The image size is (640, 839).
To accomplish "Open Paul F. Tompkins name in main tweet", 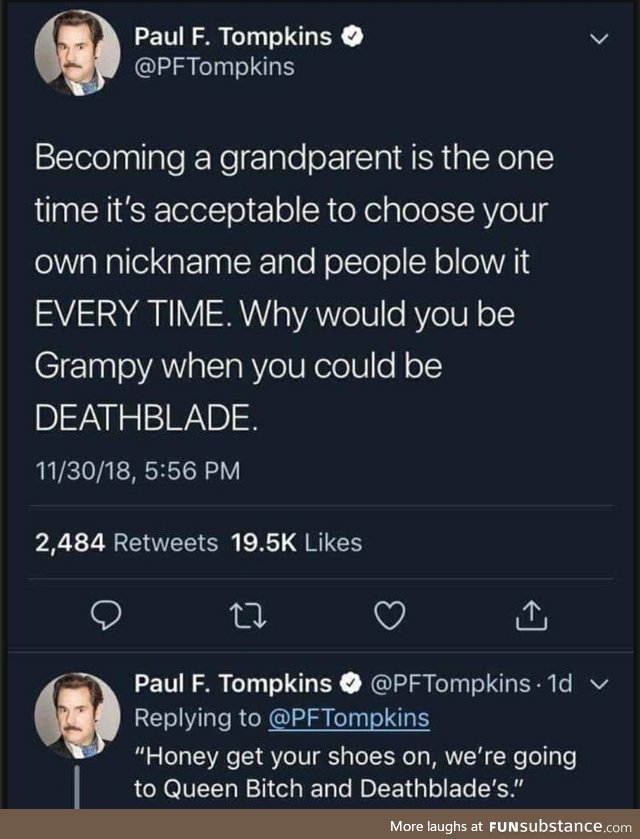I will point(233,37).
